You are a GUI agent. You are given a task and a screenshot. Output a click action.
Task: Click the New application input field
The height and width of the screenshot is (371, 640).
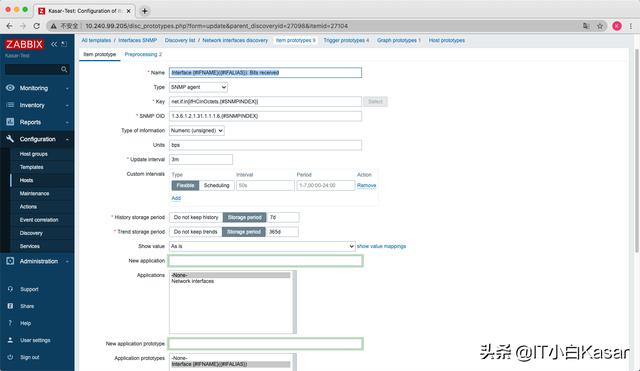[266, 261]
